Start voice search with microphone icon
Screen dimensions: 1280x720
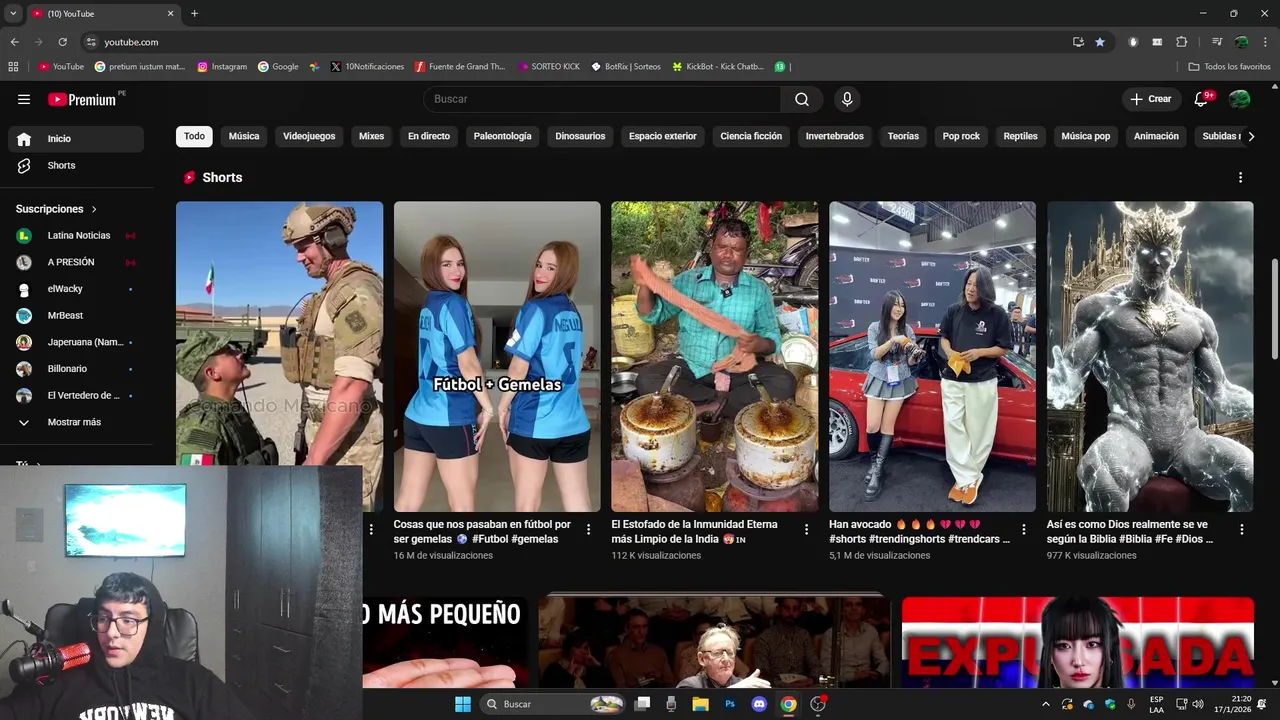pyautogui.click(x=847, y=99)
